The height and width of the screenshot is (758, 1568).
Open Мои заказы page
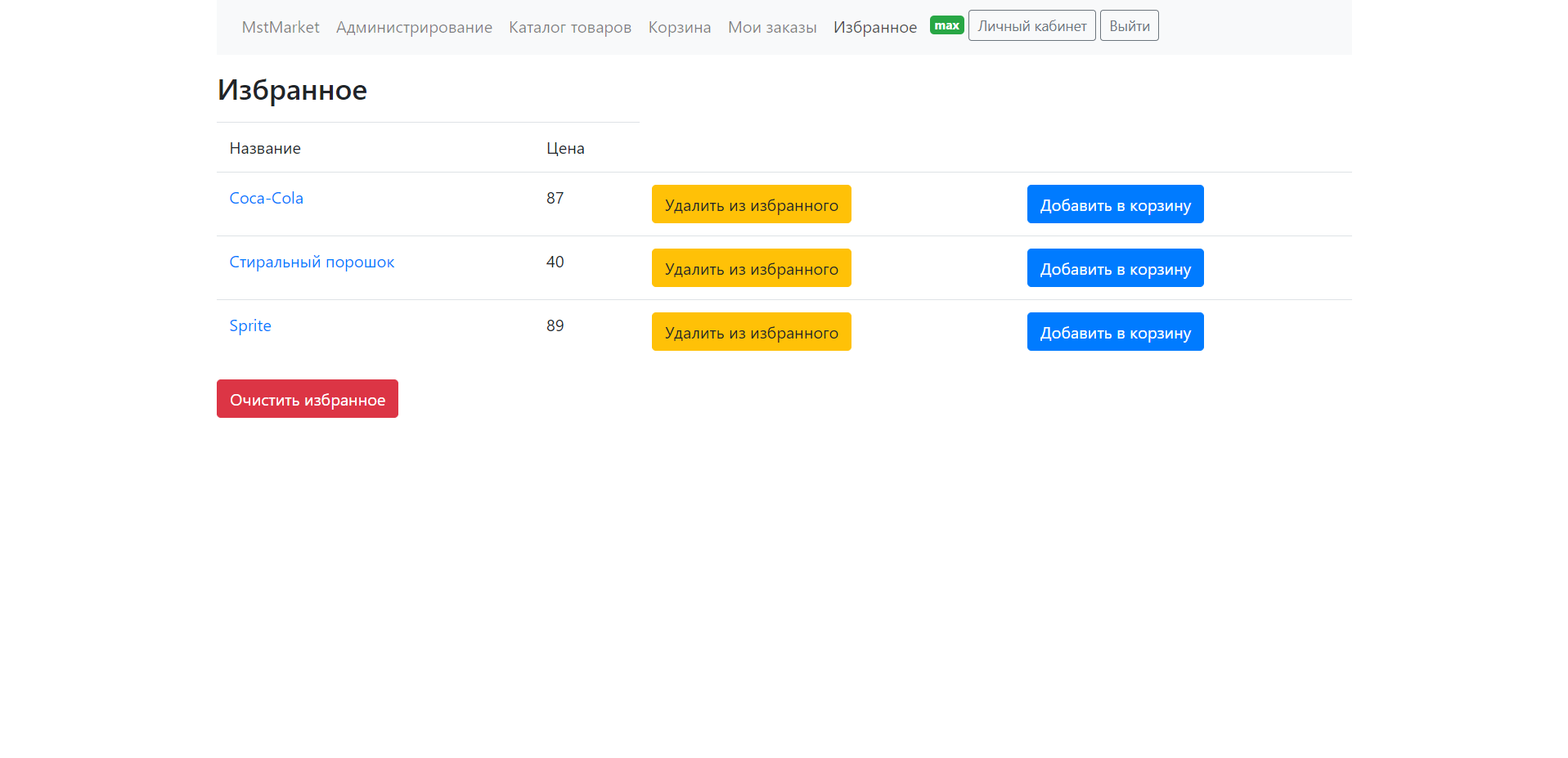[x=772, y=27]
